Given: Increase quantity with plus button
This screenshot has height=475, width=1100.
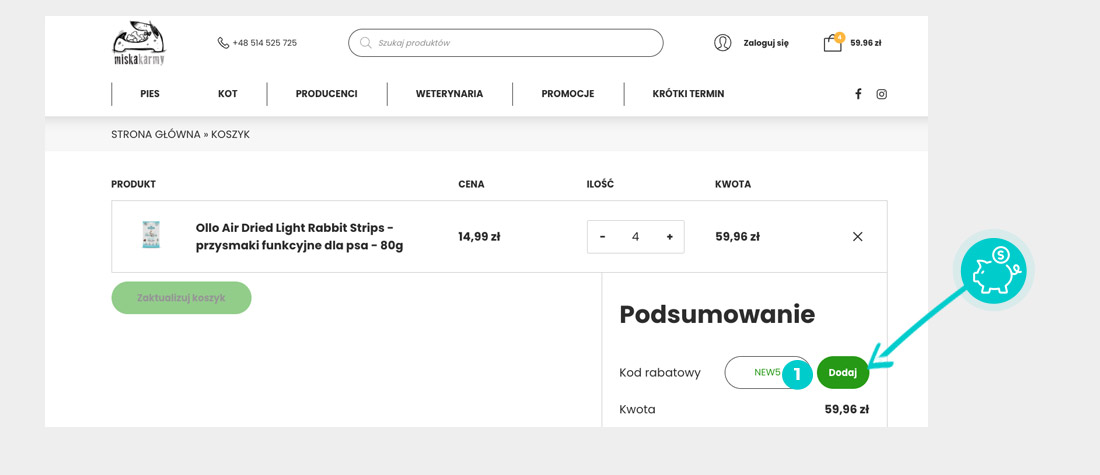Looking at the screenshot, I should pyautogui.click(x=669, y=237).
